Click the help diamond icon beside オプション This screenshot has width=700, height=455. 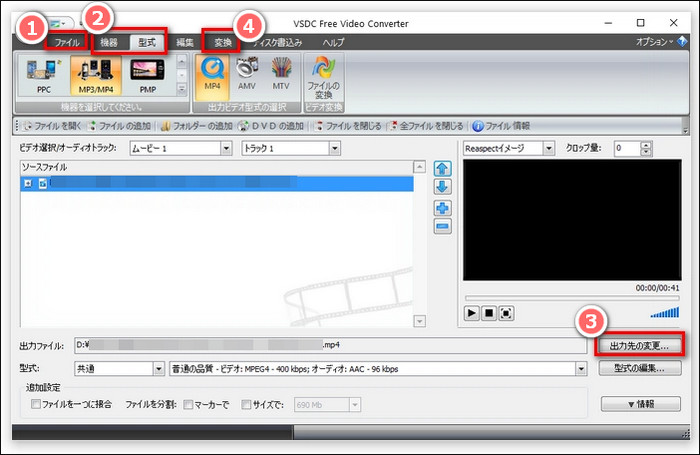[x=682, y=42]
